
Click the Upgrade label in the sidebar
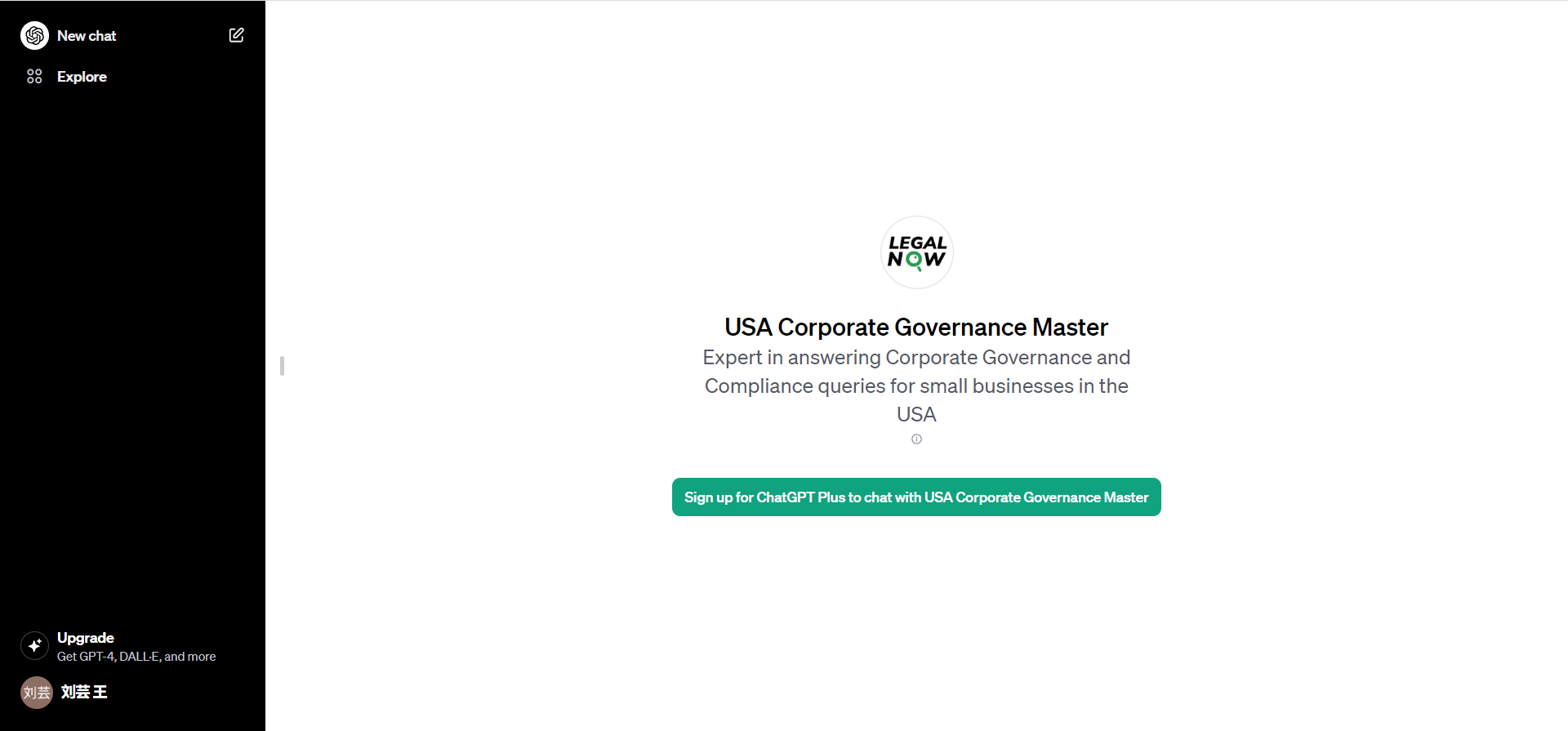pyautogui.click(x=86, y=638)
